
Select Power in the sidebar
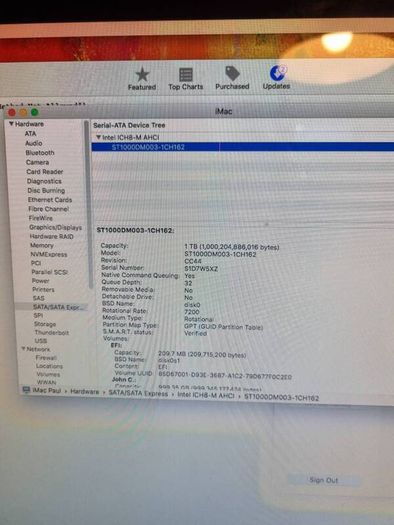pos(41,281)
